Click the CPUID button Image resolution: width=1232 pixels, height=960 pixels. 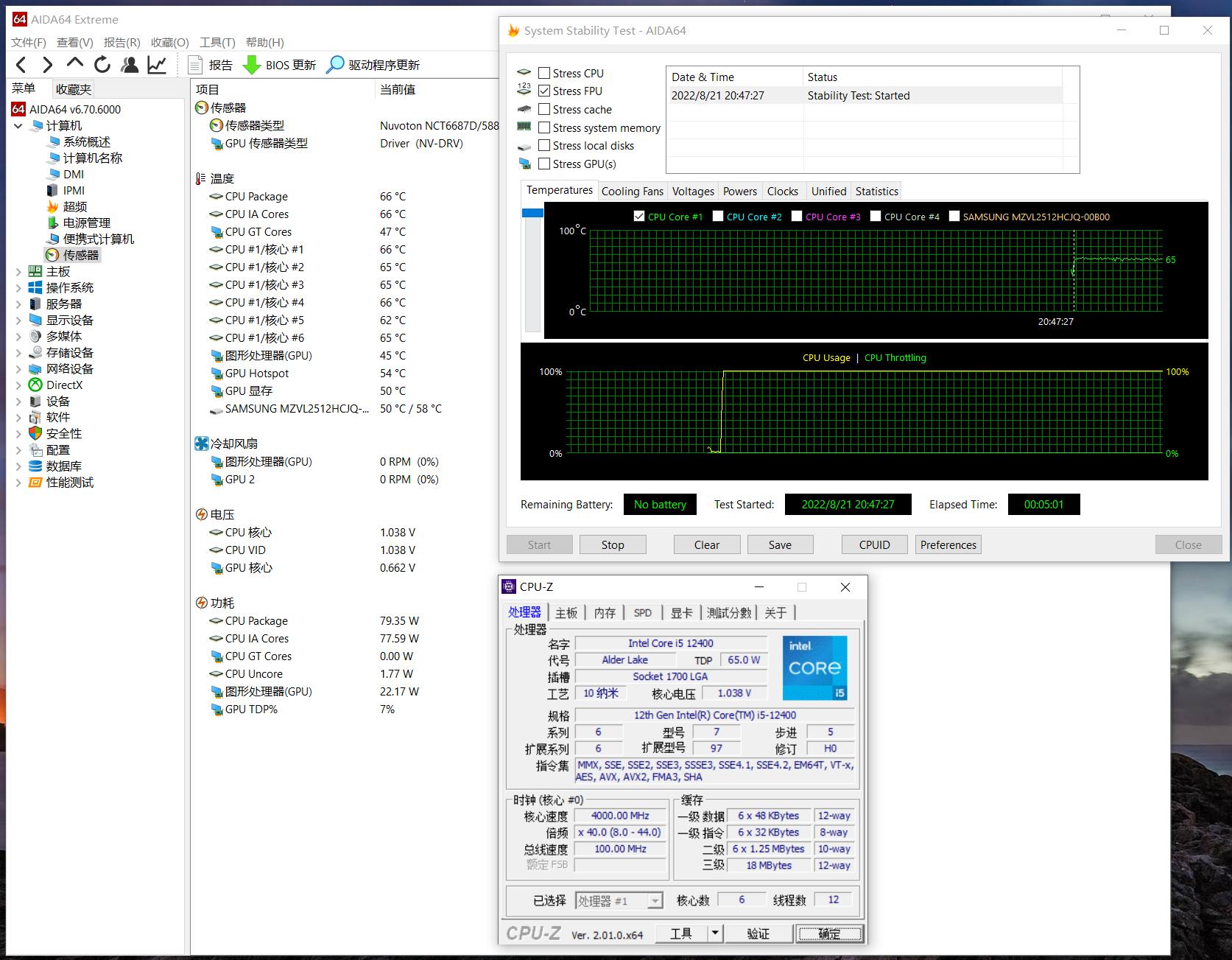[x=874, y=544]
